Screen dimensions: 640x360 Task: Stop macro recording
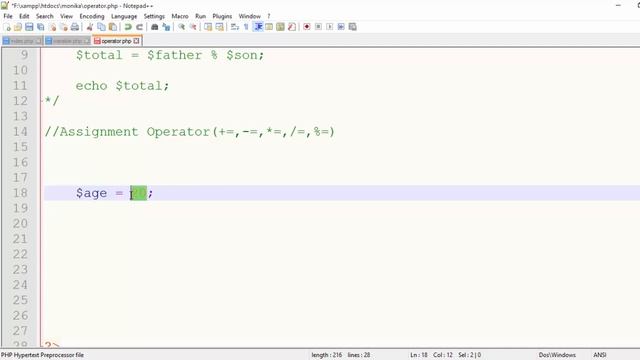318,27
